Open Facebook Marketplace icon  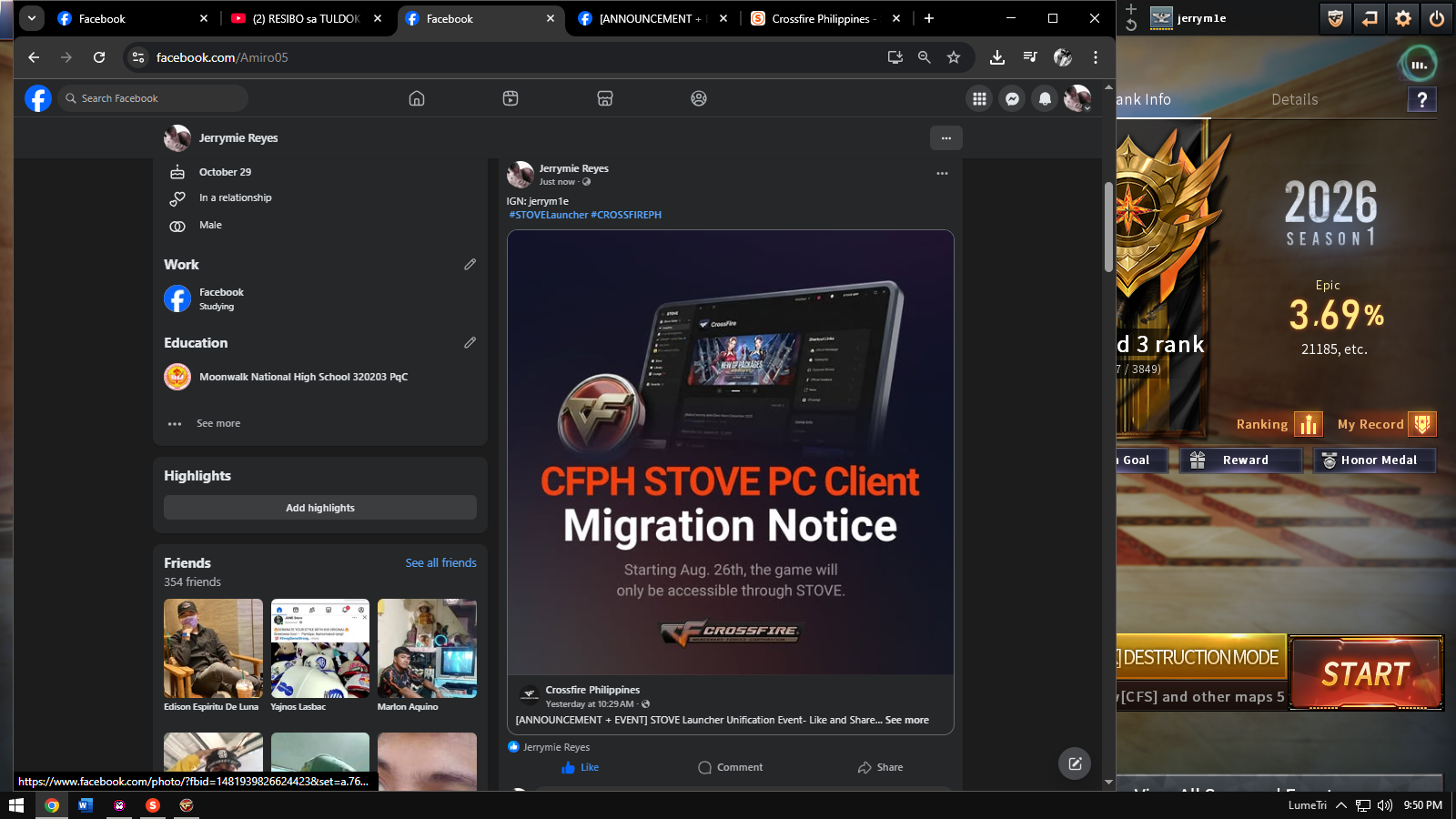[604, 98]
